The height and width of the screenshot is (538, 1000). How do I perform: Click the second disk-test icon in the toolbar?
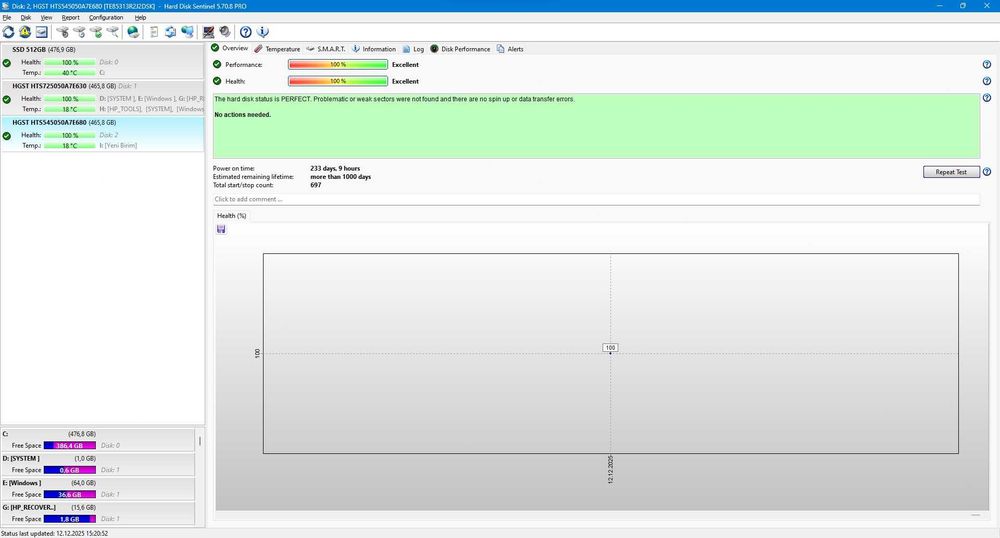[x=79, y=32]
